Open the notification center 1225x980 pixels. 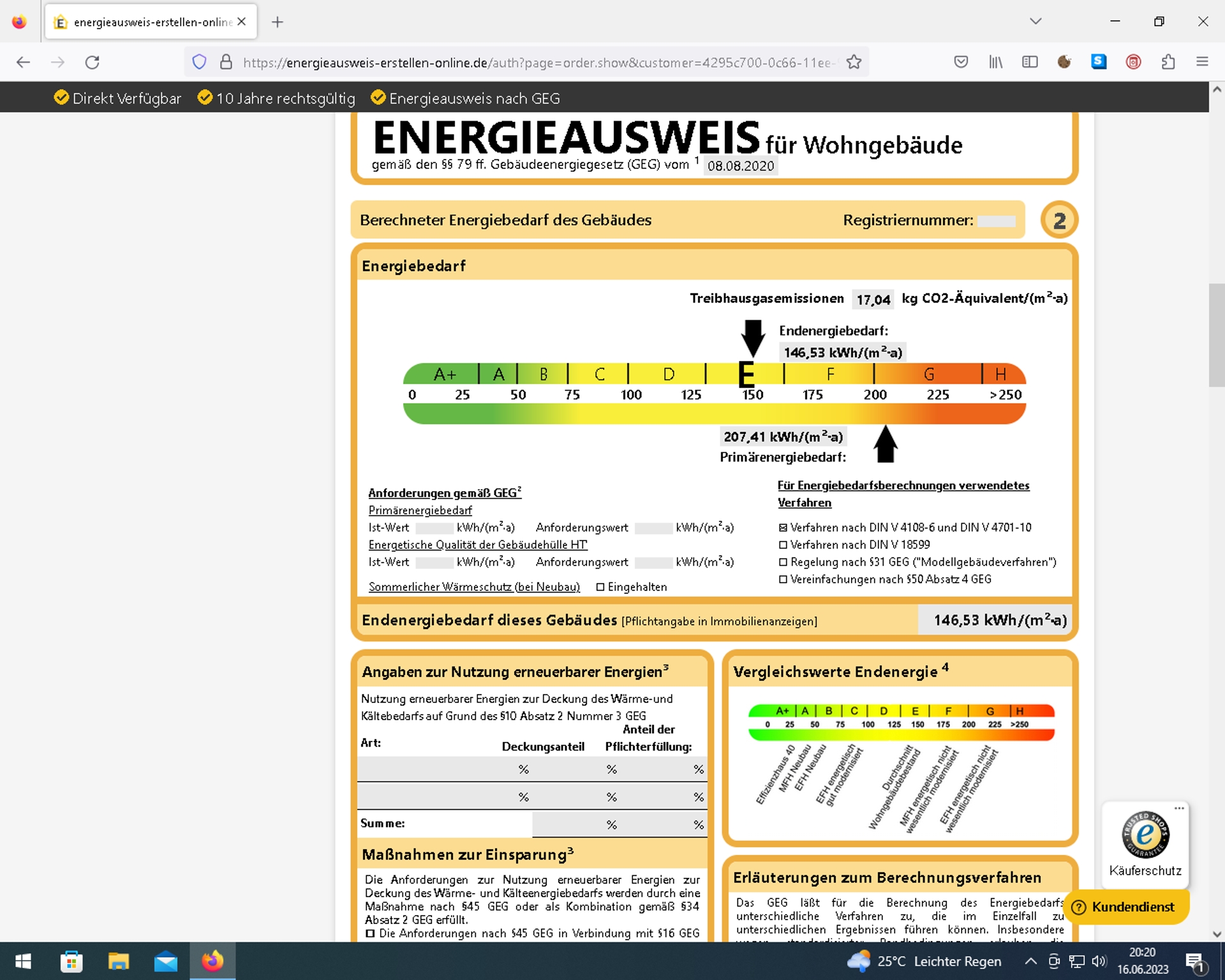click(1195, 961)
